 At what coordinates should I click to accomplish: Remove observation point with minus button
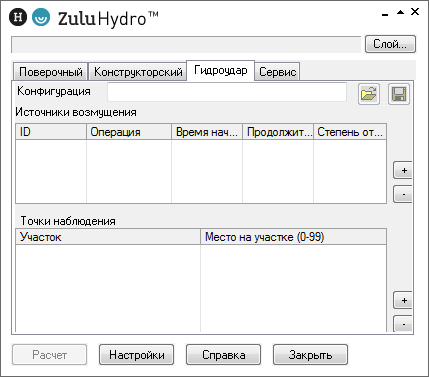pos(403,324)
